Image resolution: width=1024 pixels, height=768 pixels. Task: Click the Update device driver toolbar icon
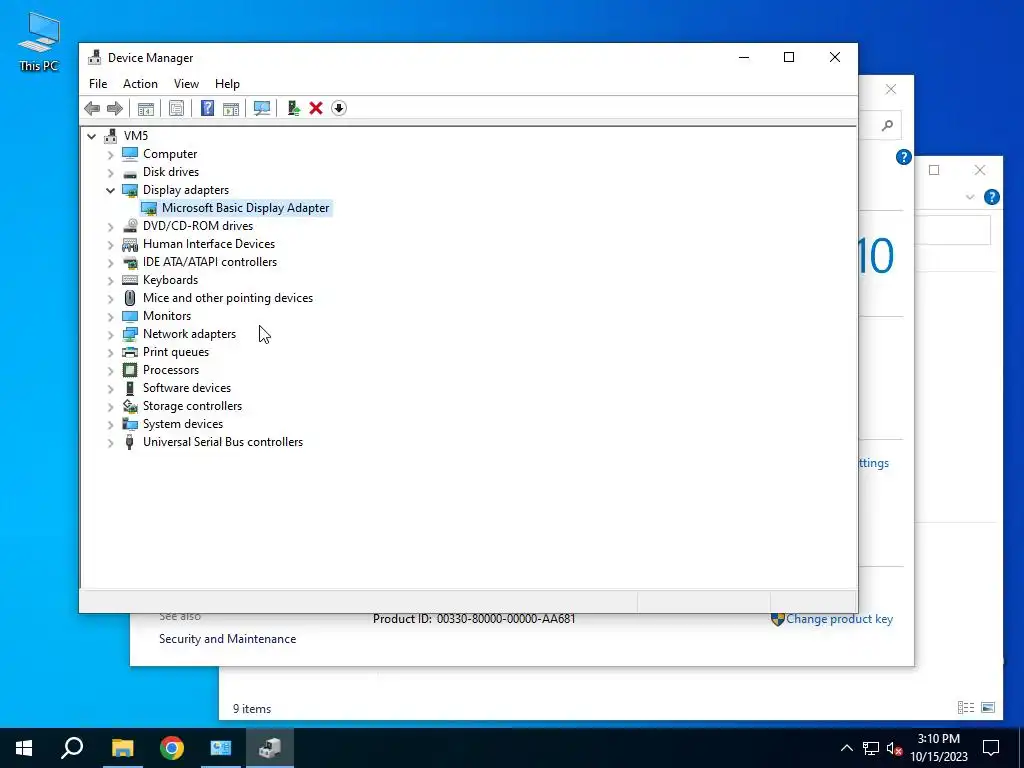293,108
